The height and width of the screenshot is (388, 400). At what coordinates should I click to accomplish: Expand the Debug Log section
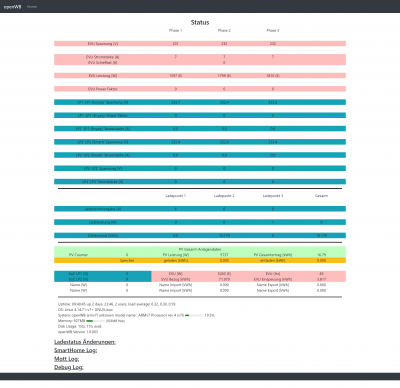click(x=69, y=367)
